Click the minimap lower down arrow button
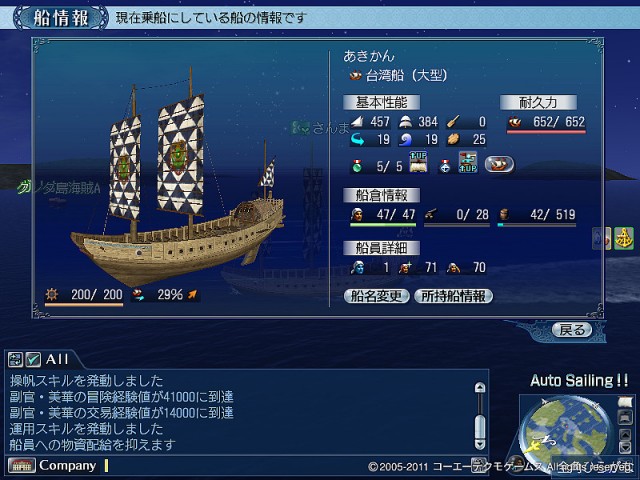This screenshot has height=480, width=640. click(x=625, y=448)
